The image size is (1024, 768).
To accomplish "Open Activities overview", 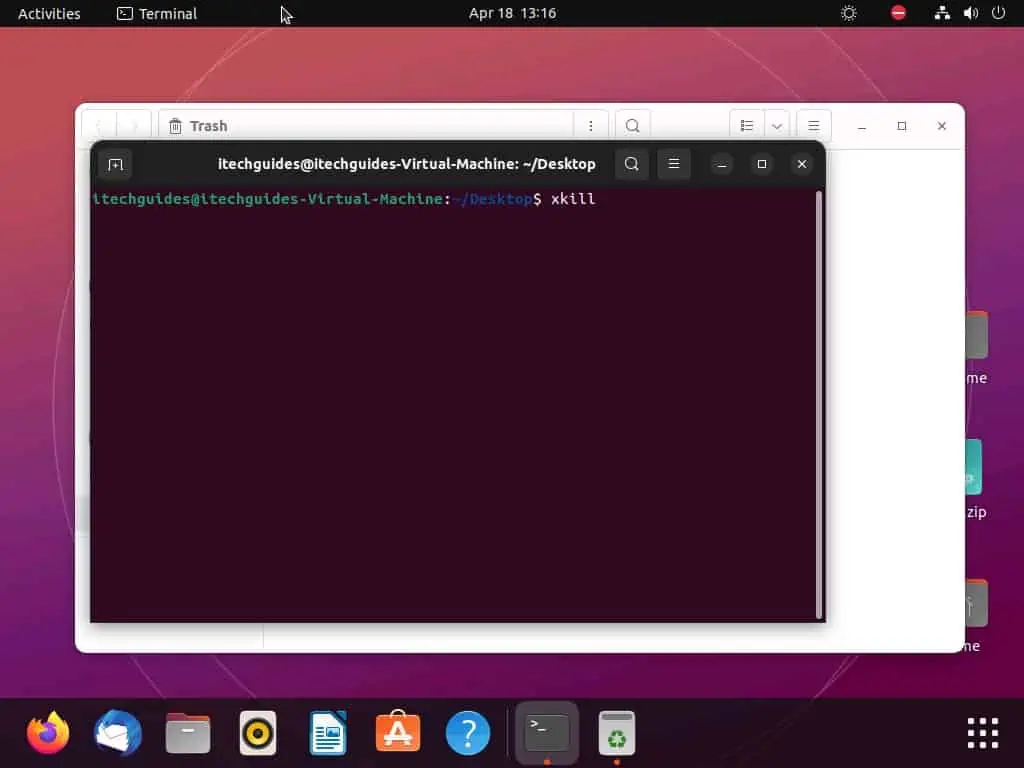I will coord(49,13).
